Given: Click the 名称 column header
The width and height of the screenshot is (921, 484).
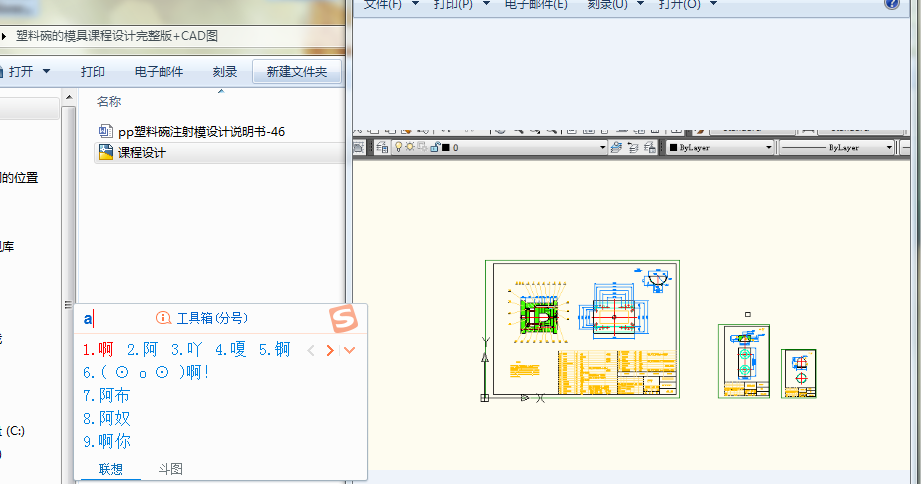Looking at the screenshot, I should click(109, 101).
